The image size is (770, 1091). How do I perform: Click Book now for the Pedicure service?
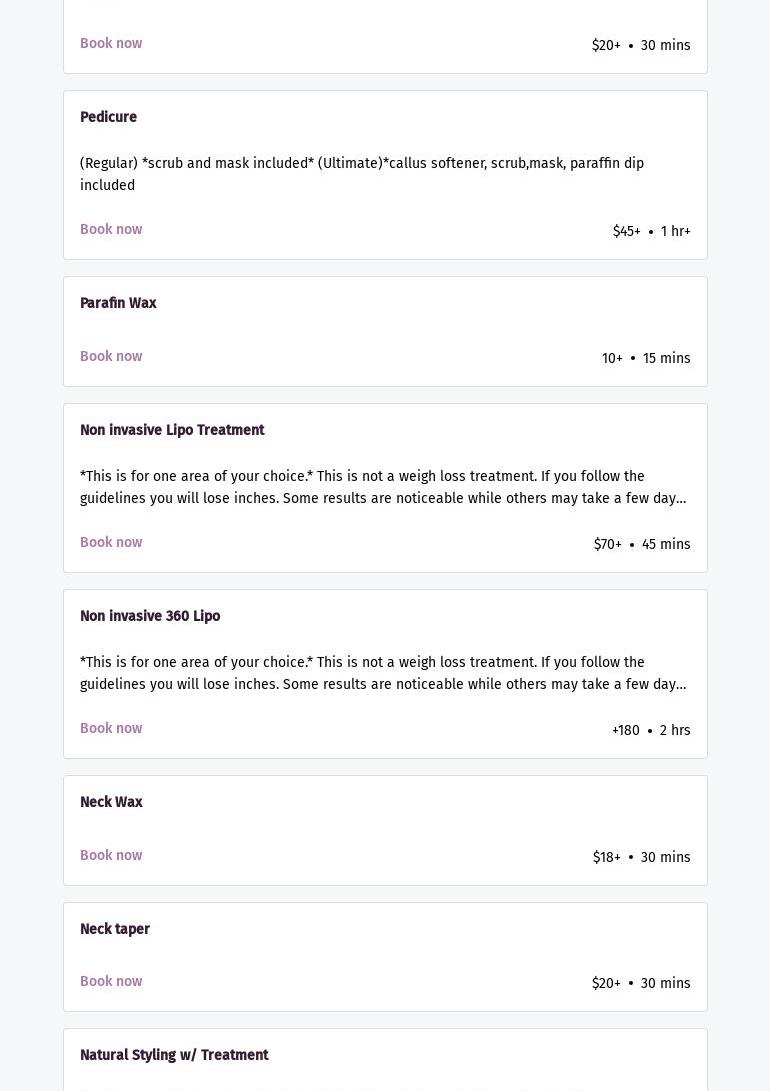click(x=111, y=229)
